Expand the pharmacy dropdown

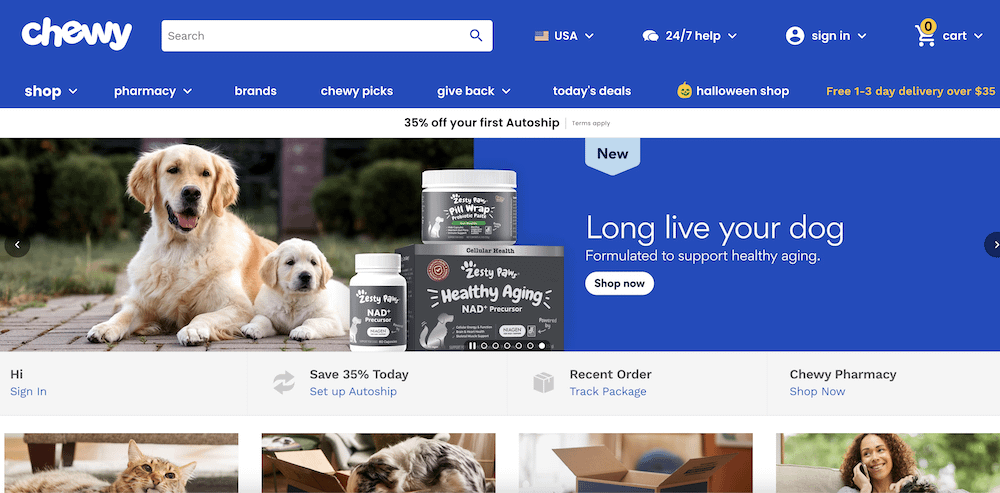153,91
